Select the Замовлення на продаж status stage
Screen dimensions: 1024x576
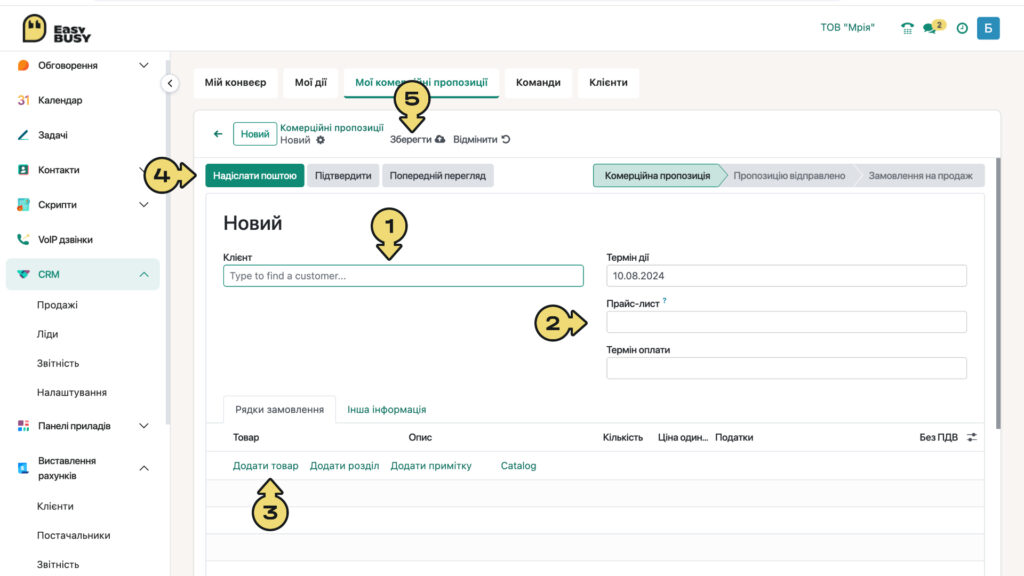click(920, 176)
